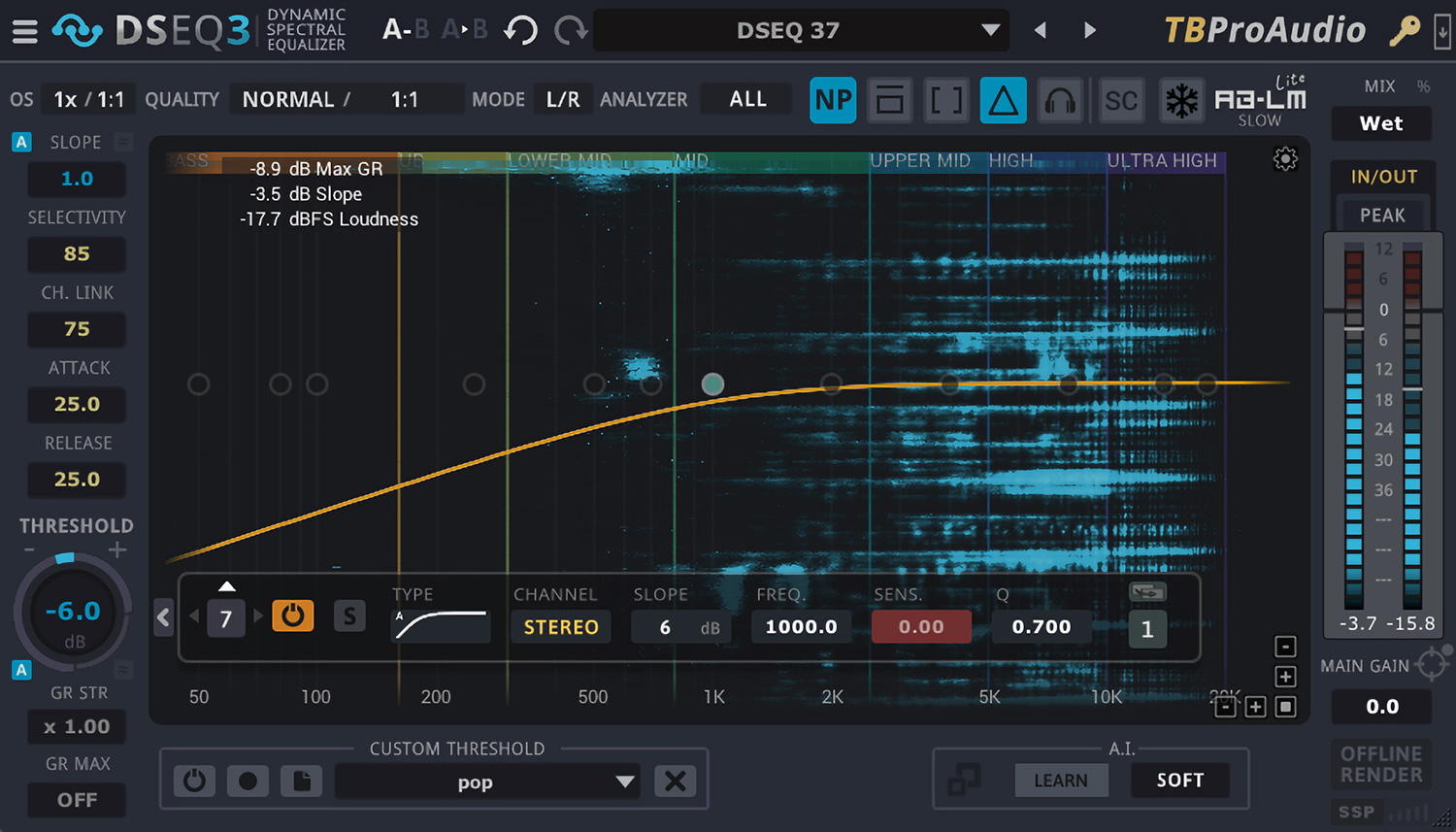The width and height of the screenshot is (1456, 832).
Task: Open the analyzer settings gear
Action: point(1285,159)
